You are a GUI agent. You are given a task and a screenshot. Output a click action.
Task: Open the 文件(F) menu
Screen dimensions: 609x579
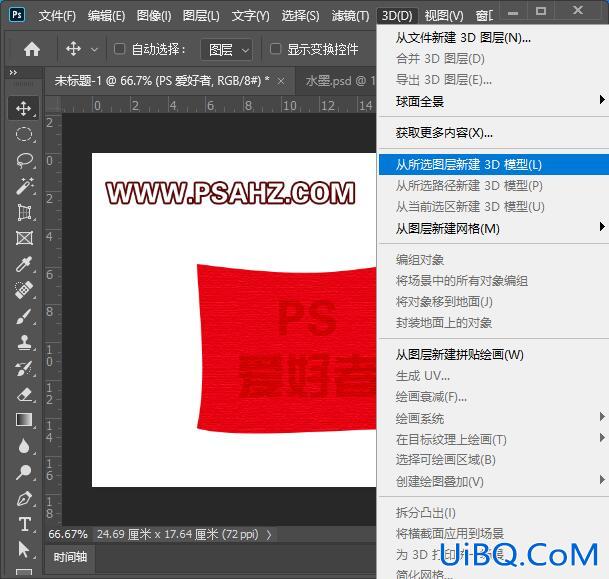(x=57, y=16)
